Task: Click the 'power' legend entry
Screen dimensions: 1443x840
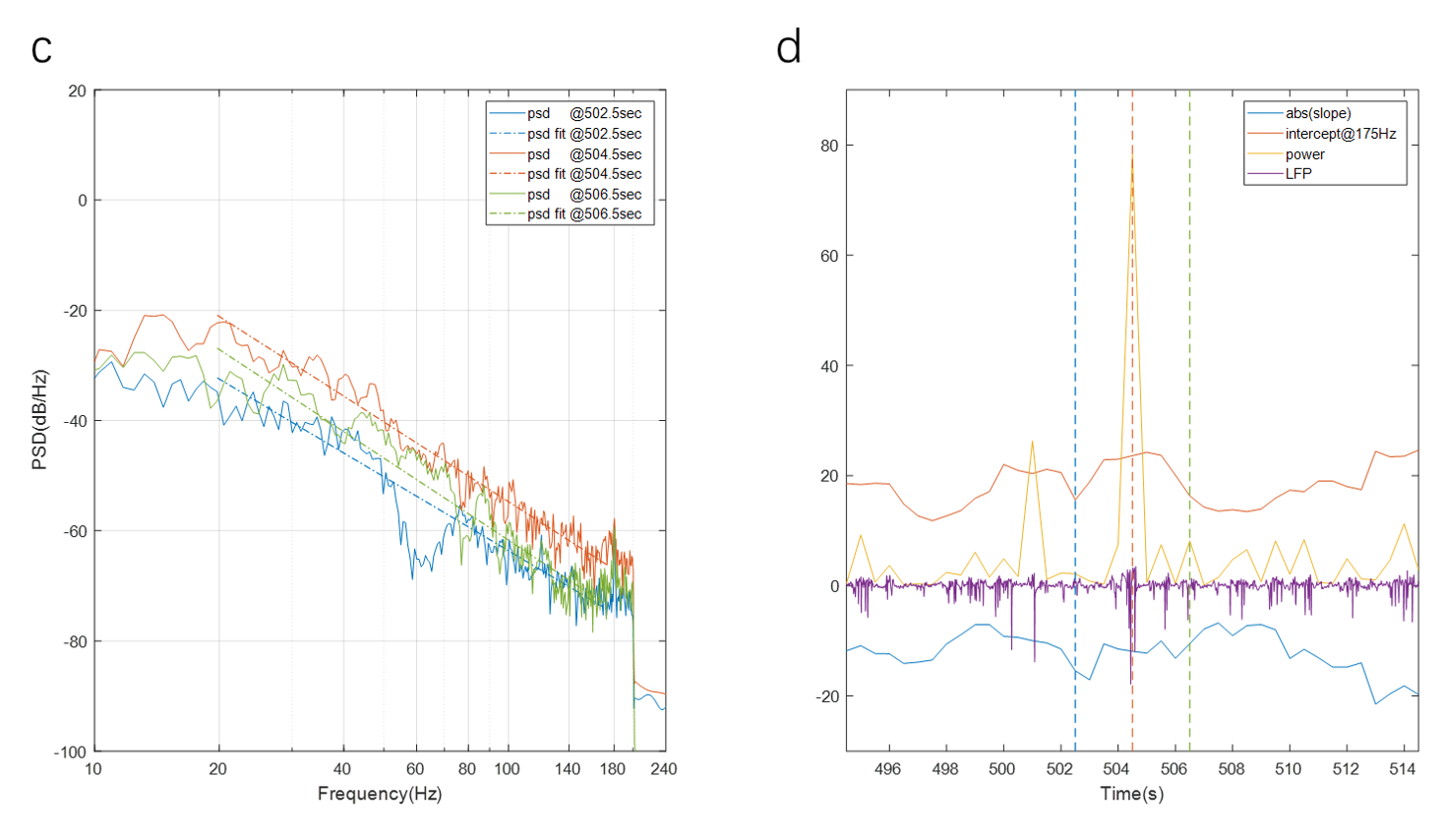Action: point(1304,154)
